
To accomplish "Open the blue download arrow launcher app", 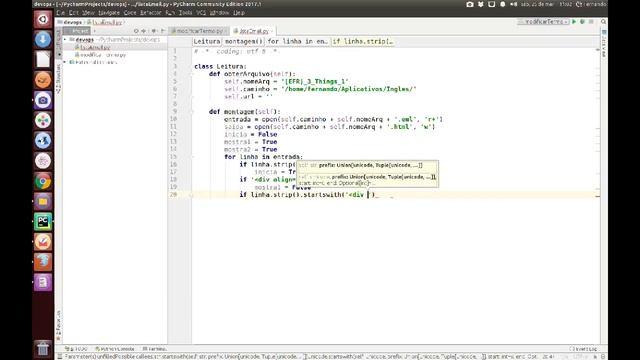I will pyautogui.click(x=43, y=40).
